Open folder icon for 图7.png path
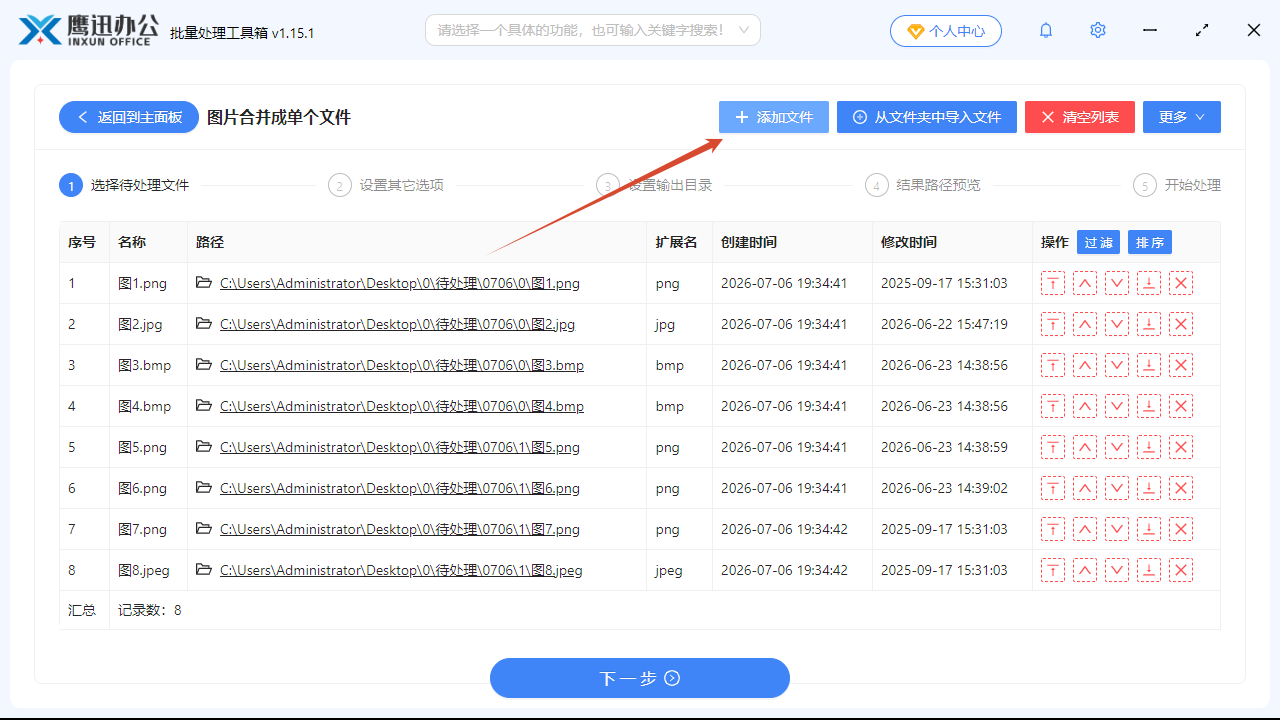 tap(204, 529)
